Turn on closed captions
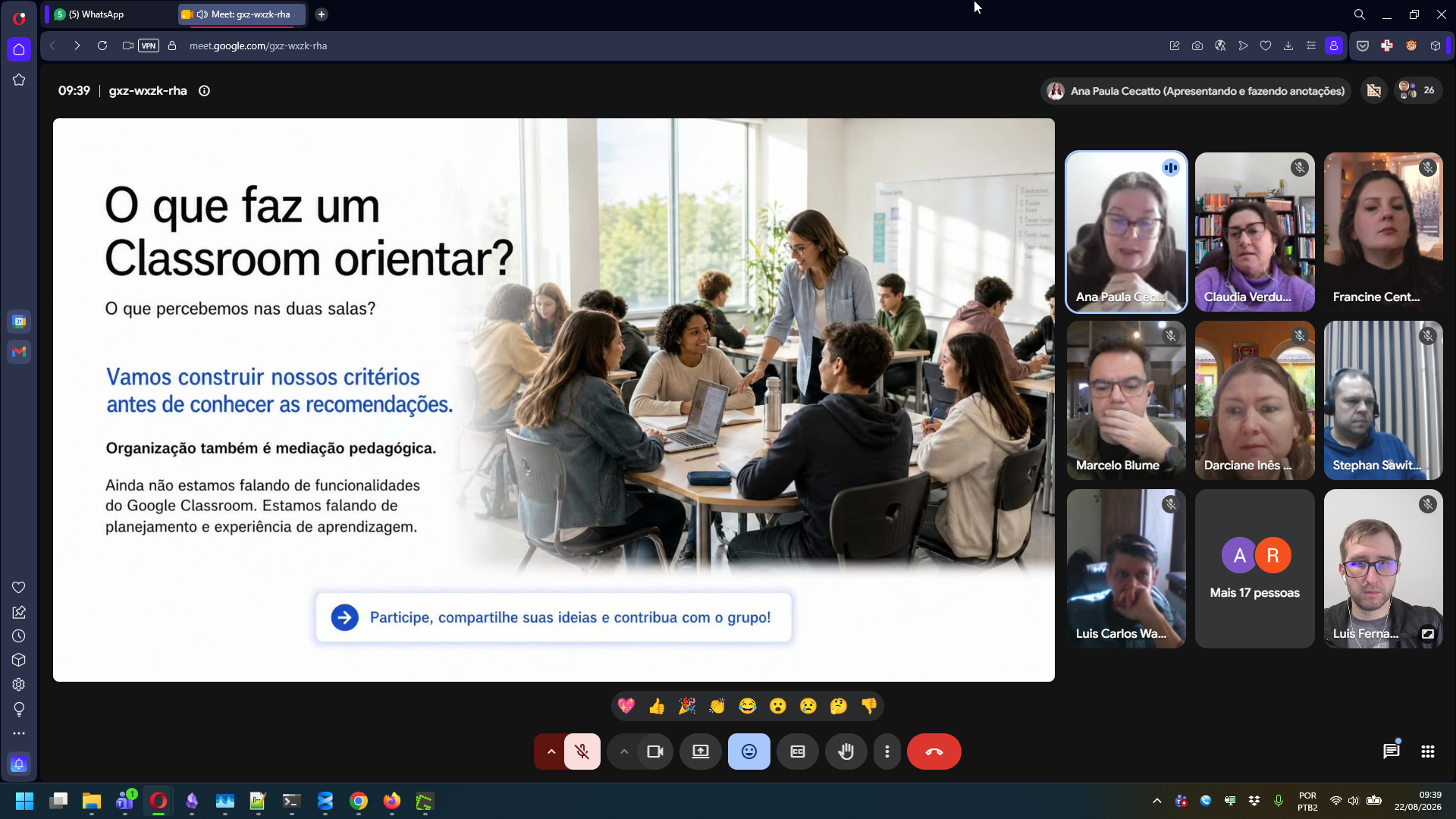Viewport: 1456px width, 819px height. click(x=798, y=752)
